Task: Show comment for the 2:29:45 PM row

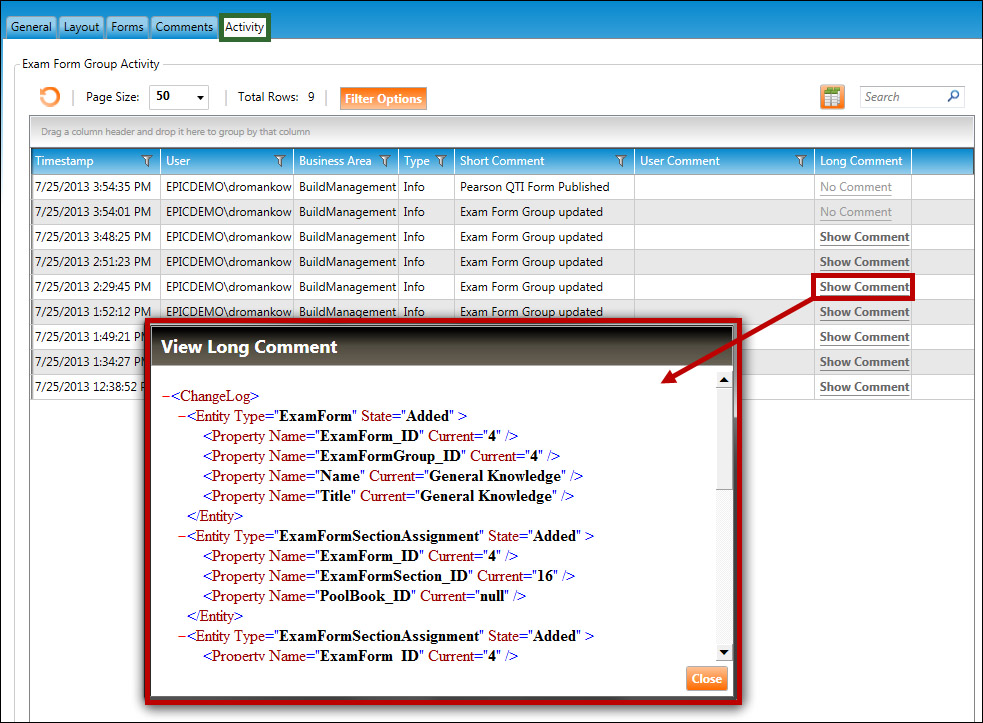Action: pyautogui.click(x=864, y=287)
